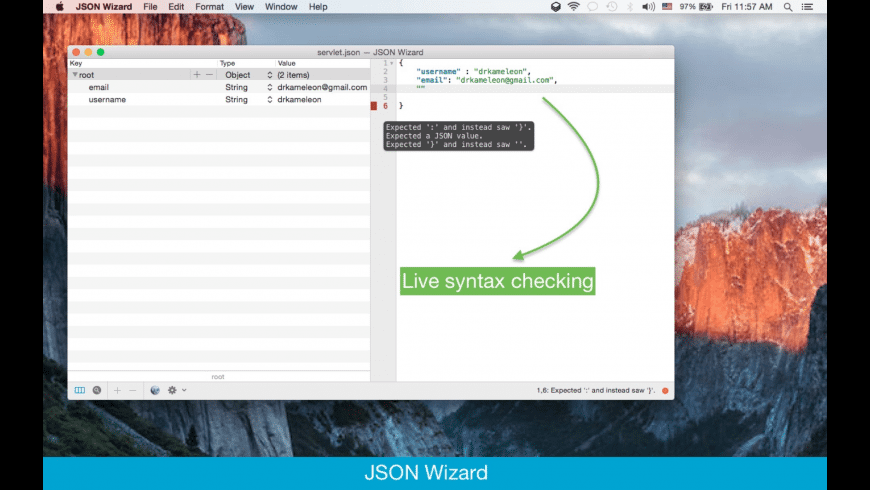This screenshot has height=490, width=870.
Task: Click the drkameleon value in username row
Action: point(299,99)
